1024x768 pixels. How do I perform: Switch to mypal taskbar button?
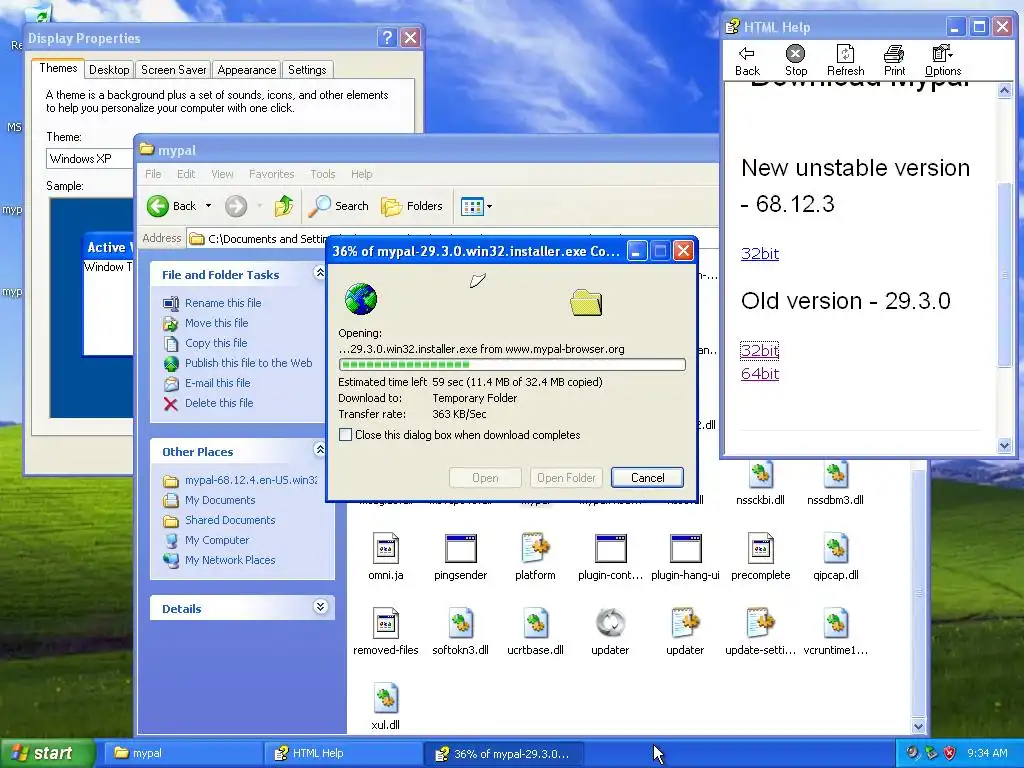point(185,753)
